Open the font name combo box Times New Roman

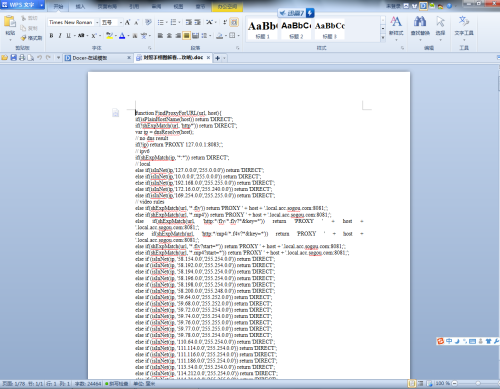73,22
